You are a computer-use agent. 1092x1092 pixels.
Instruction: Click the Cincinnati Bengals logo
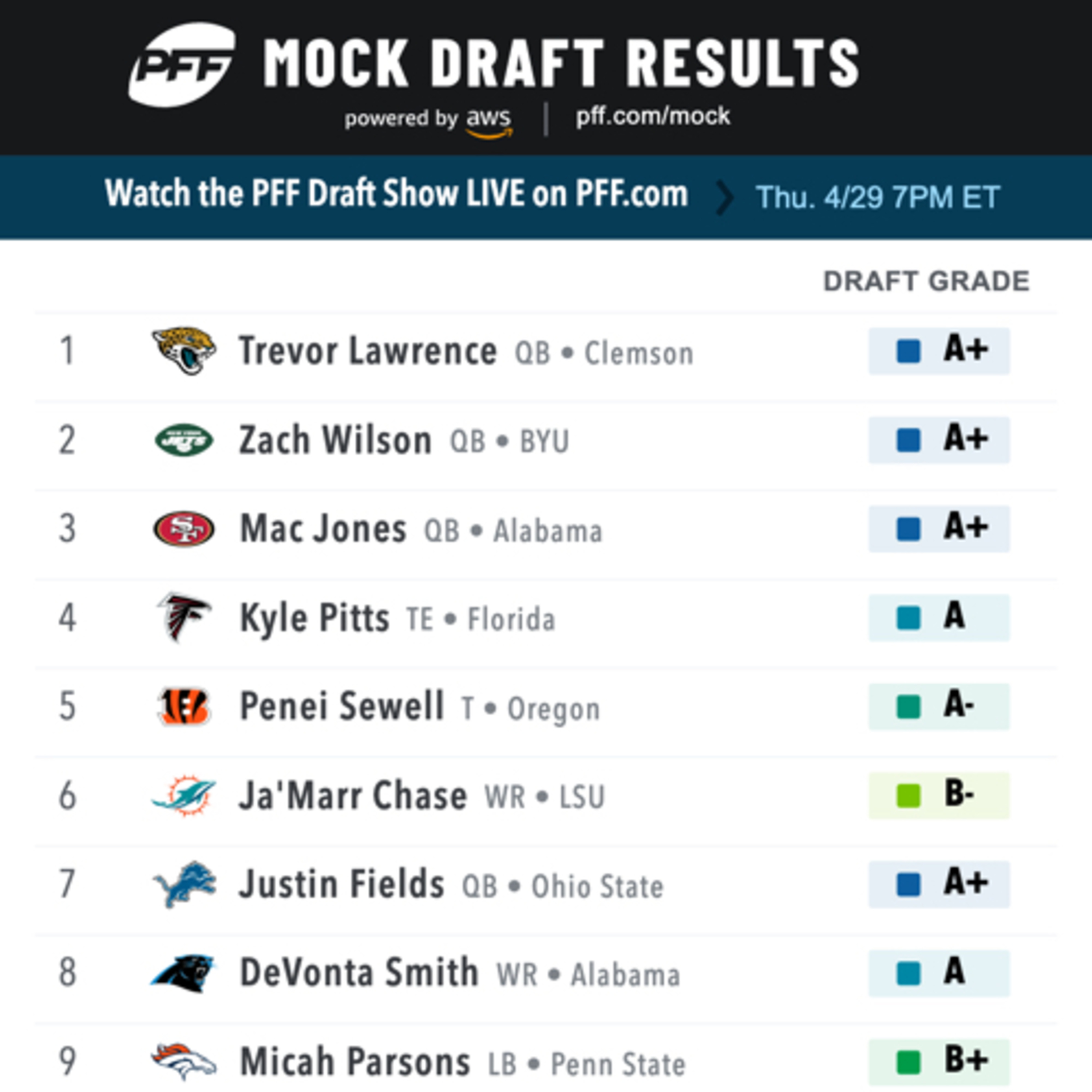coord(184,707)
